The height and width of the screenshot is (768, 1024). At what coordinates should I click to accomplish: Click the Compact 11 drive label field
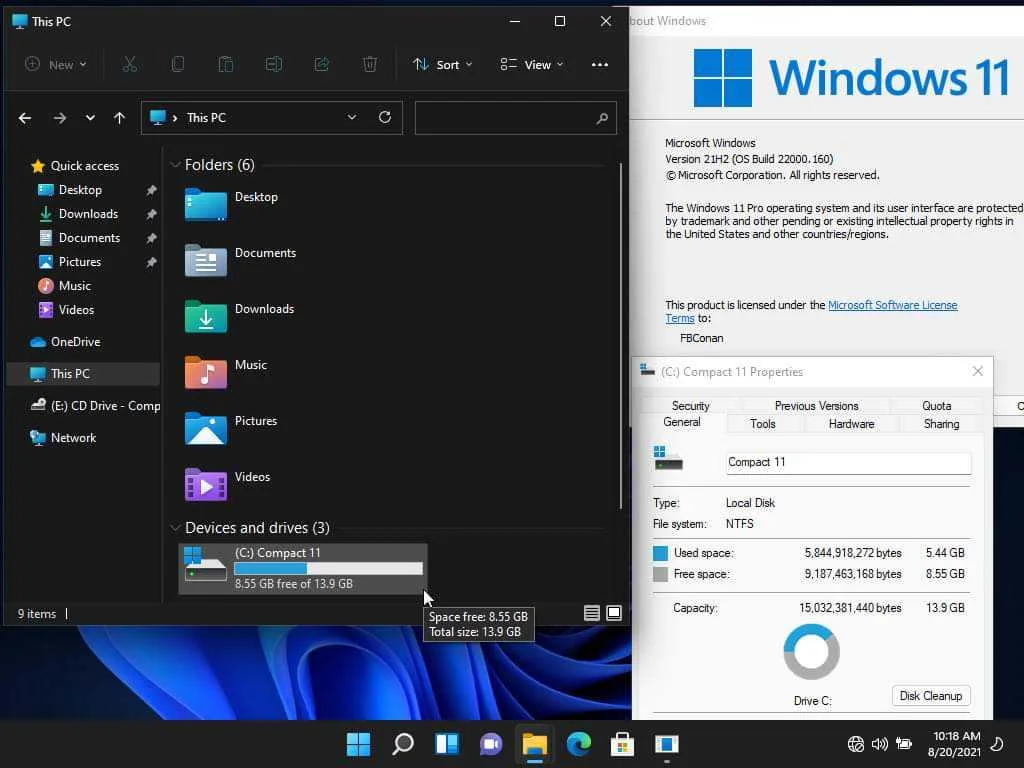(848, 462)
